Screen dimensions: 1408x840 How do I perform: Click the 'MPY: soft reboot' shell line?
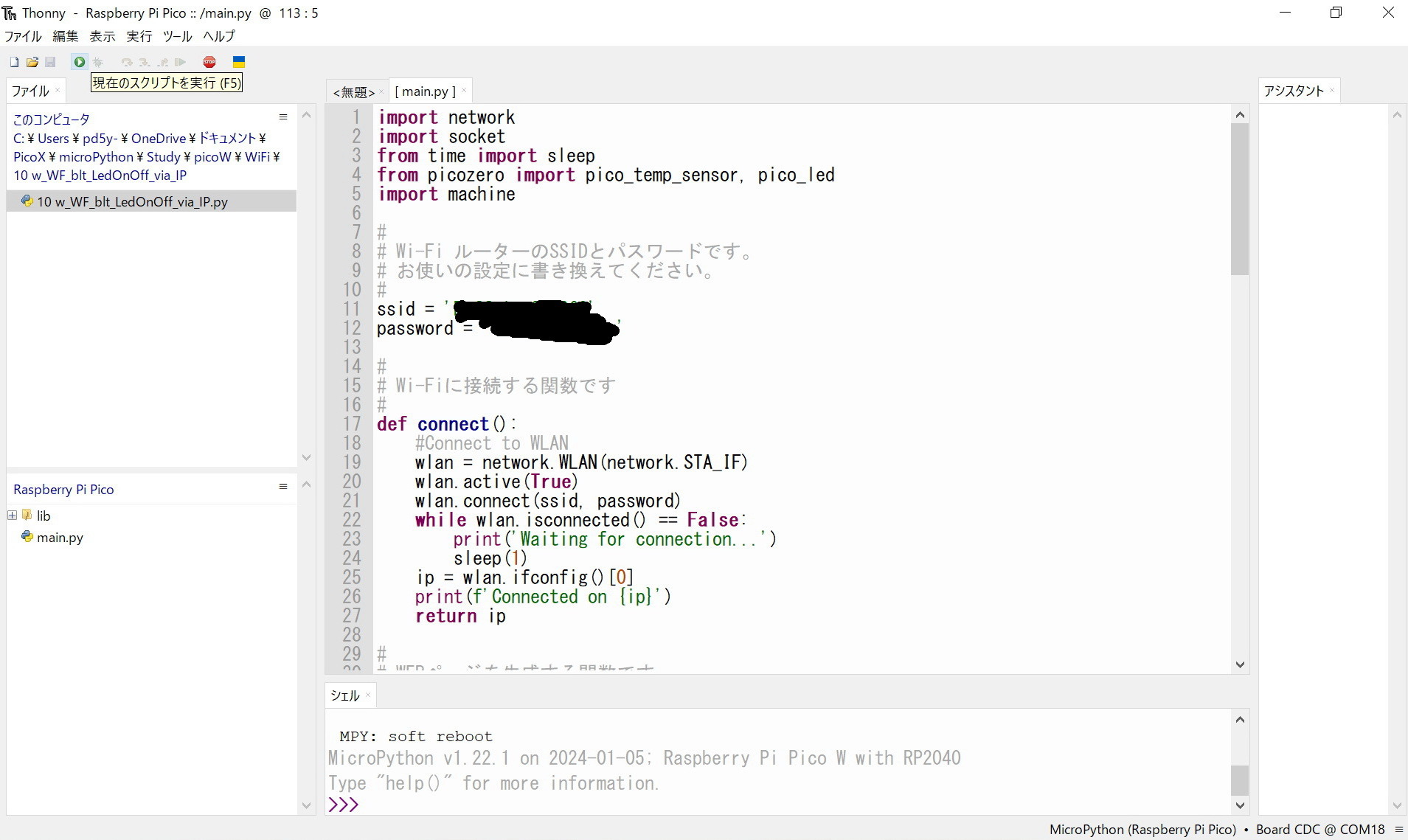click(x=415, y=736)
